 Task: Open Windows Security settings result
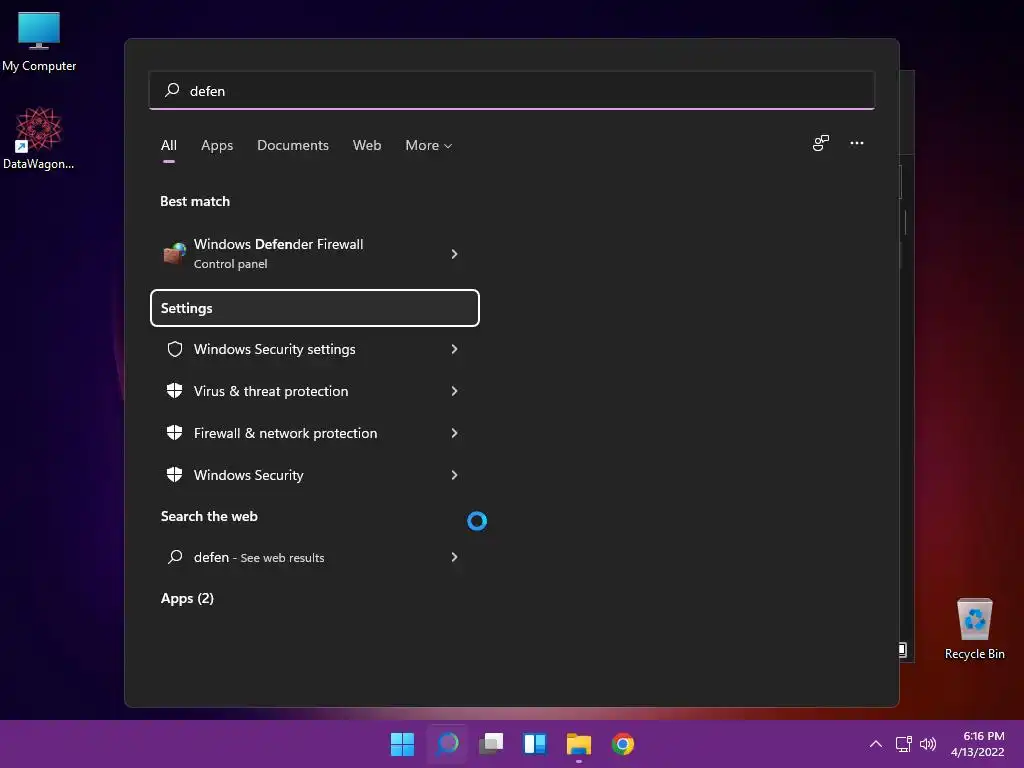314,349
